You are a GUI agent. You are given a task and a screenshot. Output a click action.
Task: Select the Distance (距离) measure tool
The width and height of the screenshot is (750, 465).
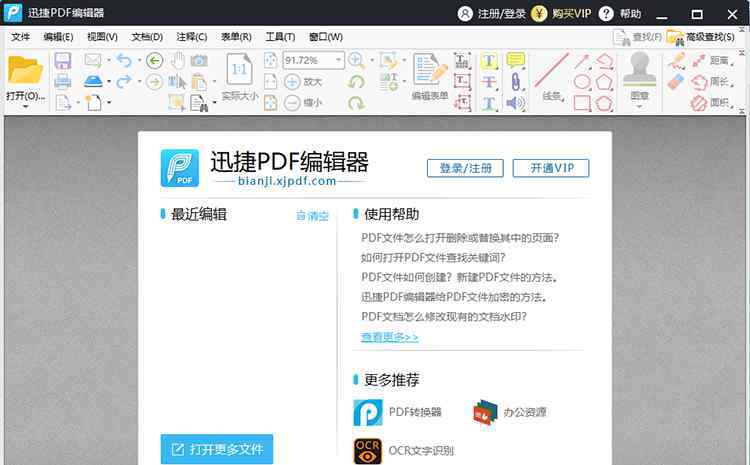click(712, 61)
